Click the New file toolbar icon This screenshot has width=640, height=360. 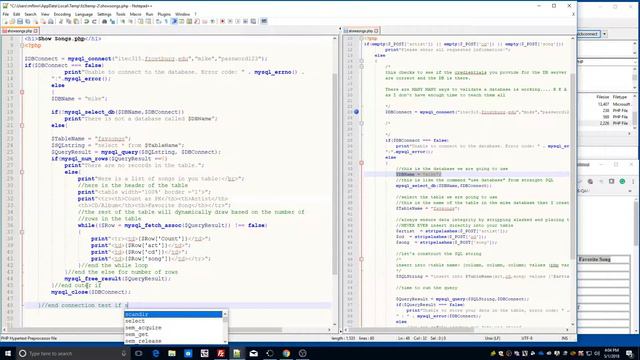5,21
